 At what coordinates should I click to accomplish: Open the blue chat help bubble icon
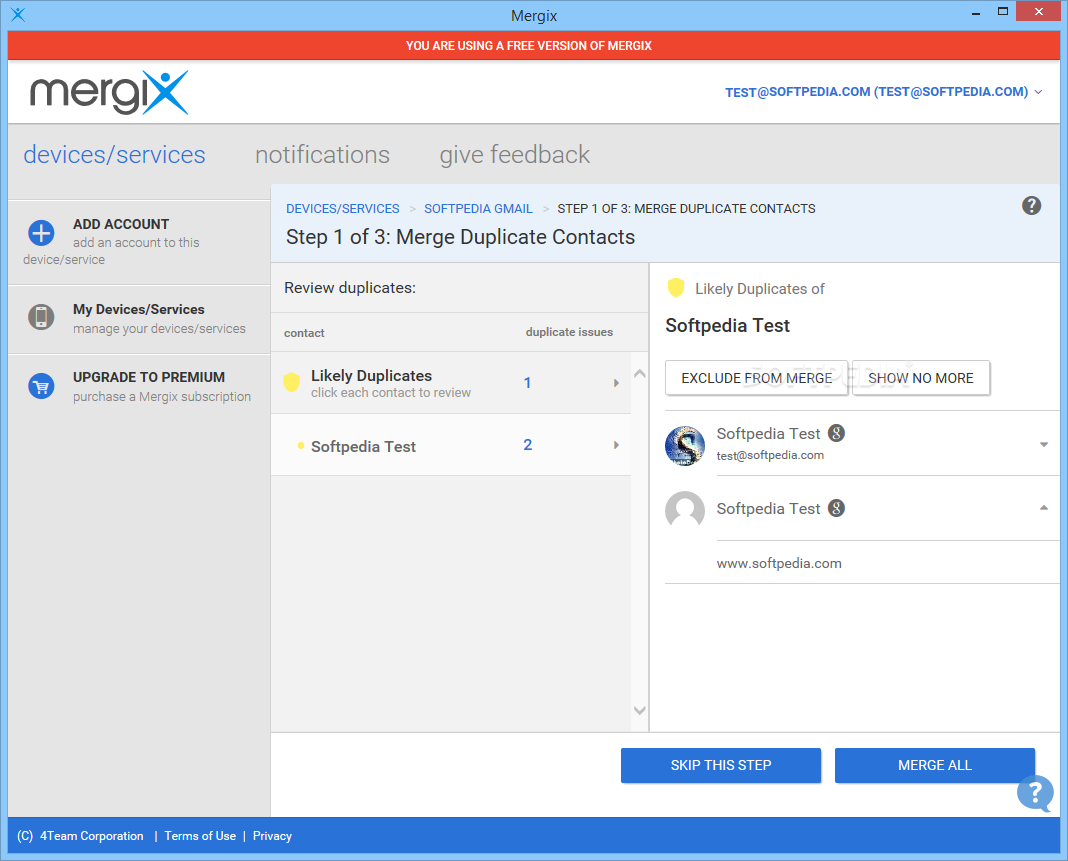click(x=1035, y=793)
